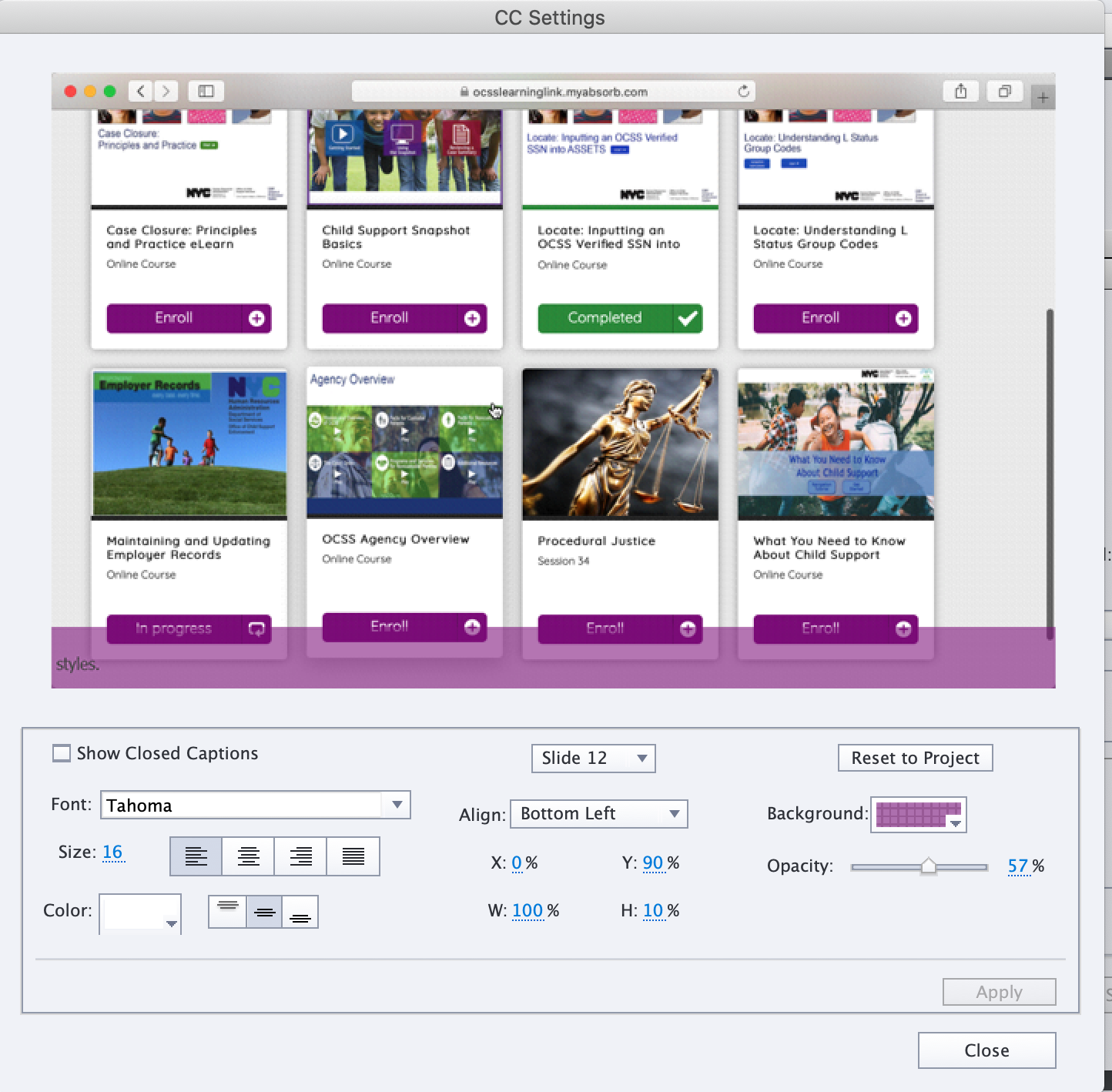The image size is (1112, 1092).
Task: Edit the Y position value 90
Action: (653, 863)
